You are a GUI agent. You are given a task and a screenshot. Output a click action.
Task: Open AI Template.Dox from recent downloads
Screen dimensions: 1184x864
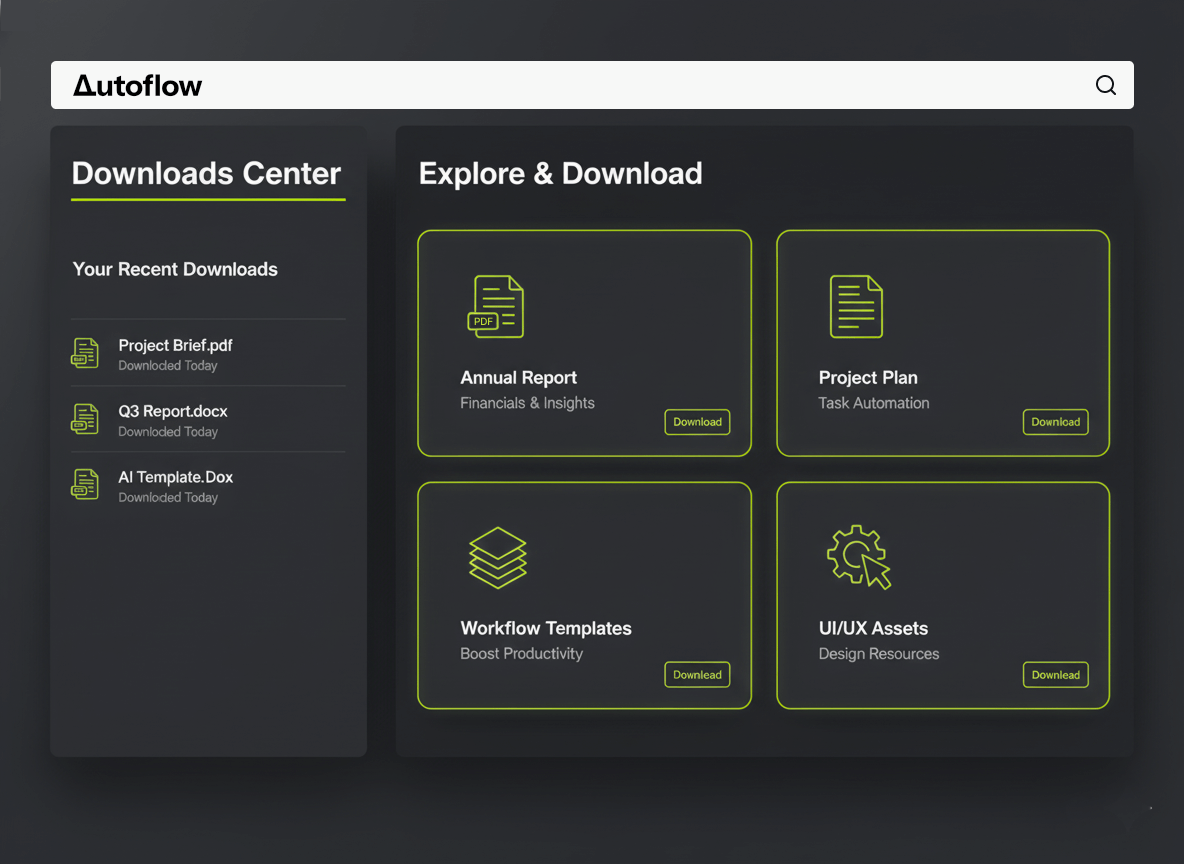coord(176,478)
